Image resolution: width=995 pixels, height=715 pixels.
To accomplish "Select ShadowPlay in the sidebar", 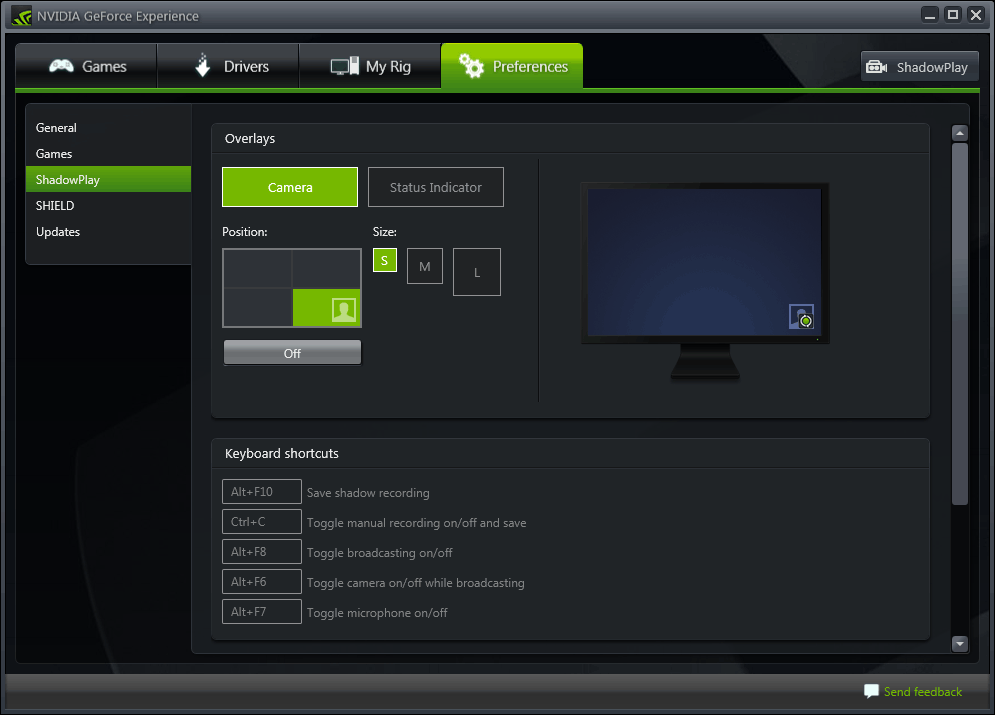I will pyautogui.click(x=108, y=180).
